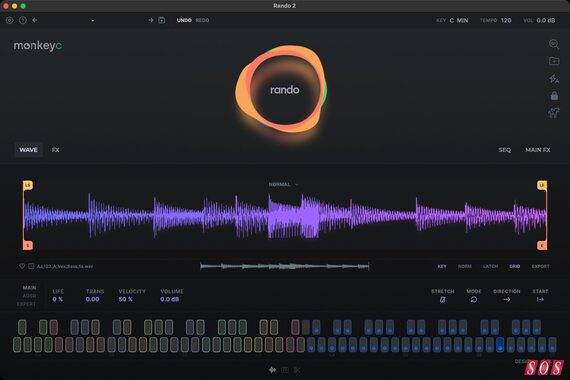Select the waveform view icon at bottom center
Viewport: 570px width, 380px height.
click(272, 370)
